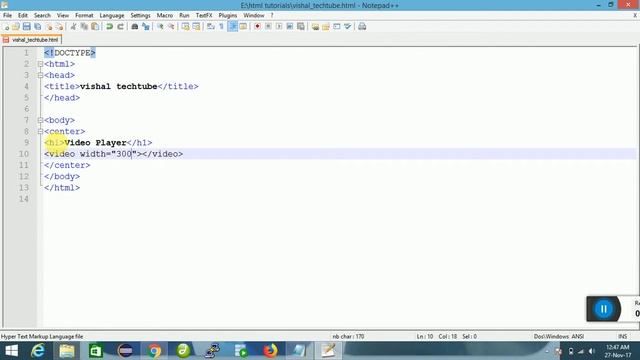Stop macro recording from toolbar
The width and height of the screenshot is (640, 360).
point(268,27)
